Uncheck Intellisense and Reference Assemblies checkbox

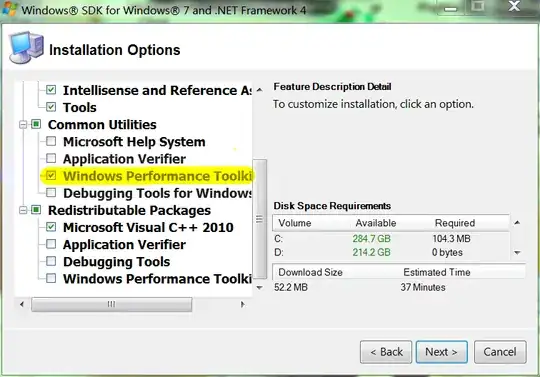[51, 90]
